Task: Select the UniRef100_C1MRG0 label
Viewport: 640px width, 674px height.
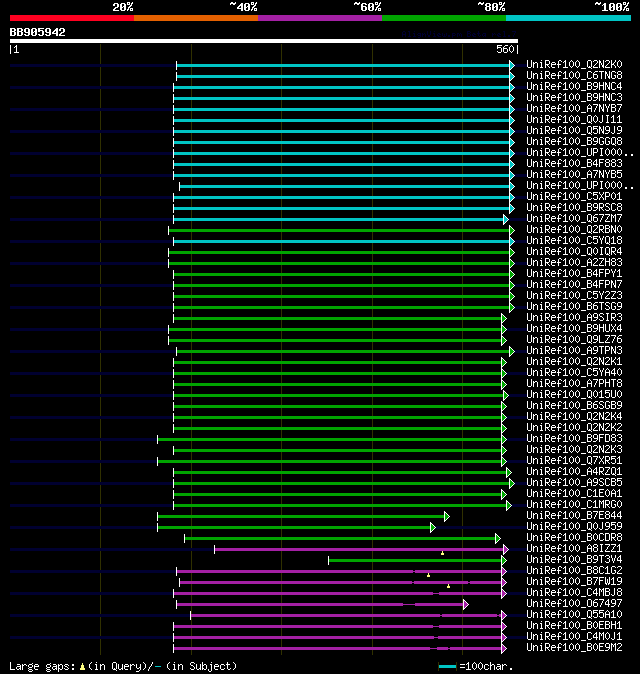Action: pyautogui.click(x=574, y=504)
